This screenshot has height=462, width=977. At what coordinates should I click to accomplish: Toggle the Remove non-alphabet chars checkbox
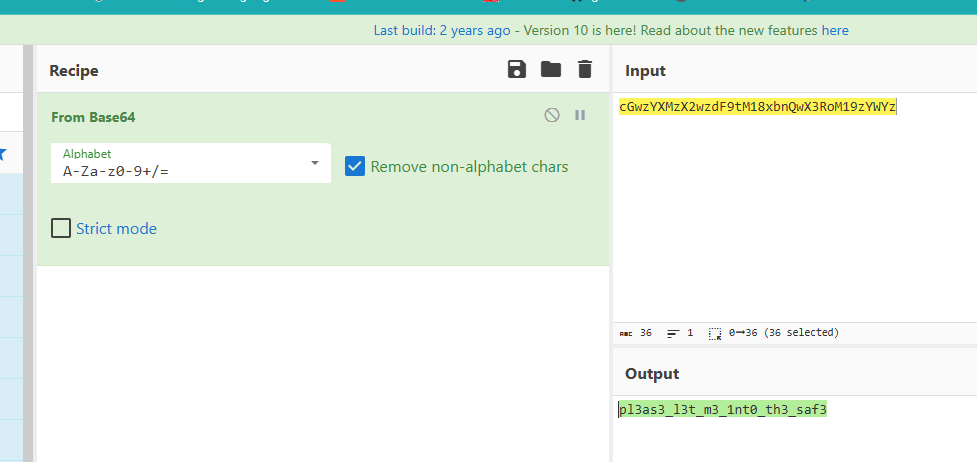point(355,166)
